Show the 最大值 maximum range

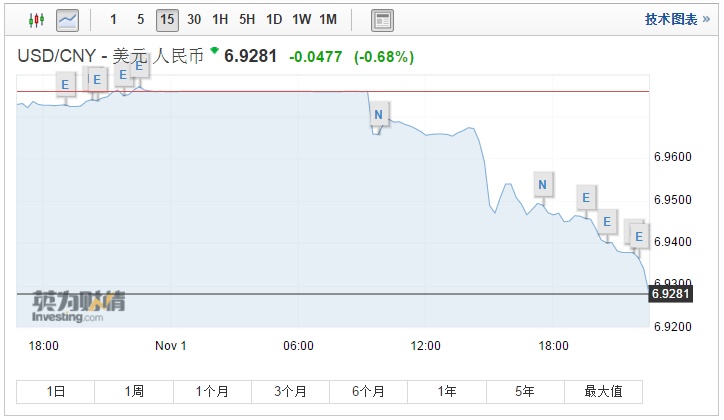pyautogui.click(x=603, y=391)
